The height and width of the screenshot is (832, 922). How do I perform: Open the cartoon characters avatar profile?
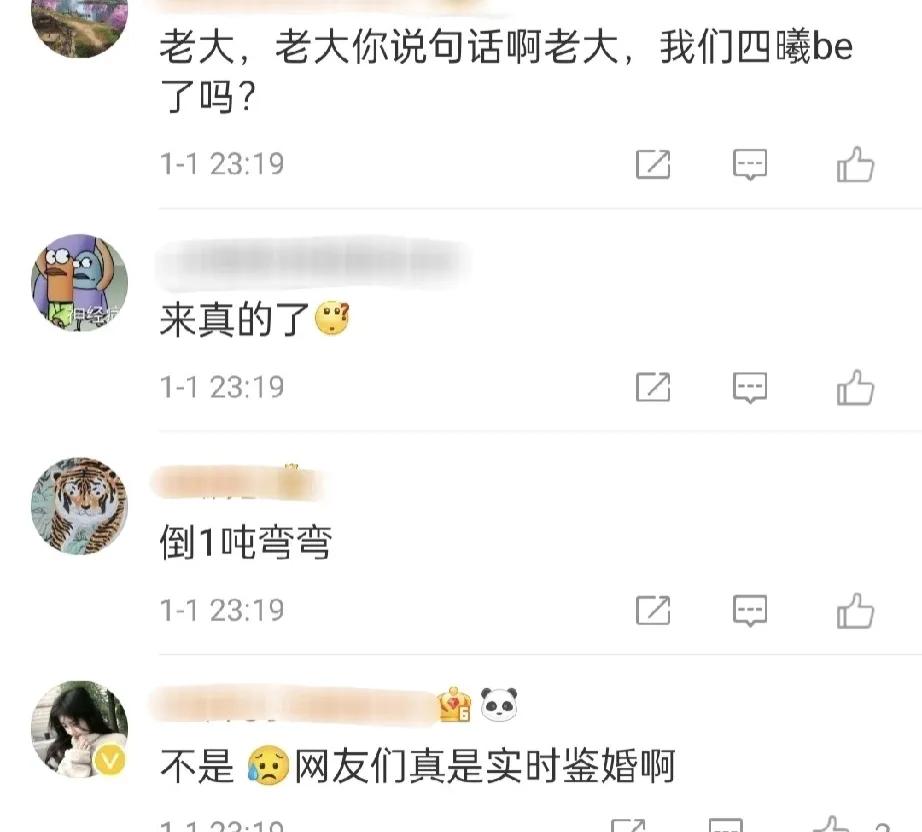tap(79, 282)
